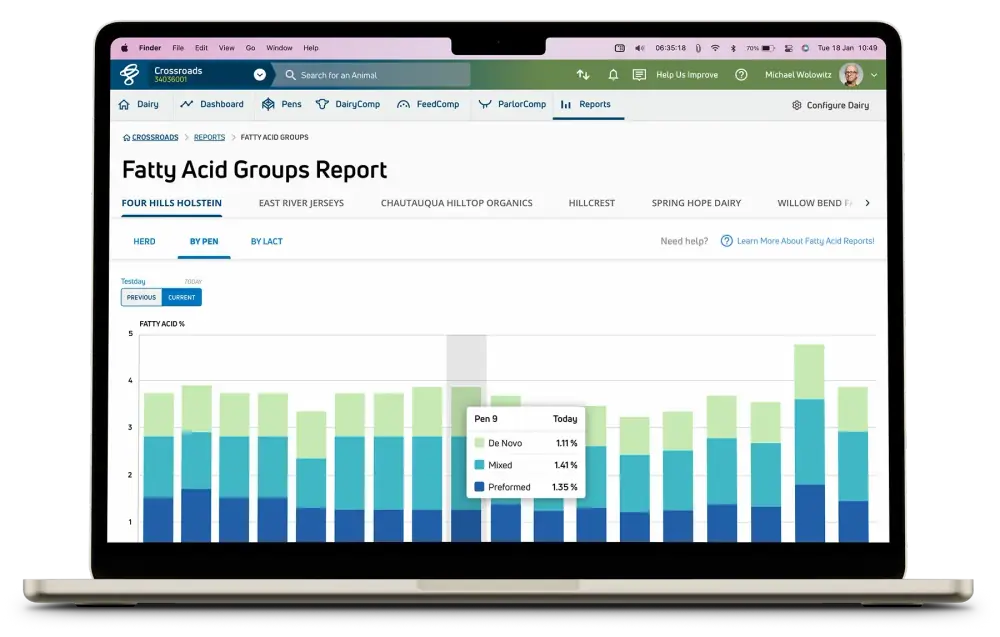Click the ParlorComp icon
Screen dimensions: 1000x637
(x=485, y=104)
